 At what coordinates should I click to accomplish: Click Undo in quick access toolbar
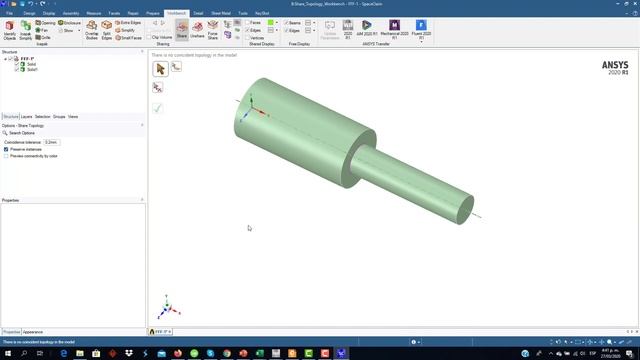click(30, 4)
